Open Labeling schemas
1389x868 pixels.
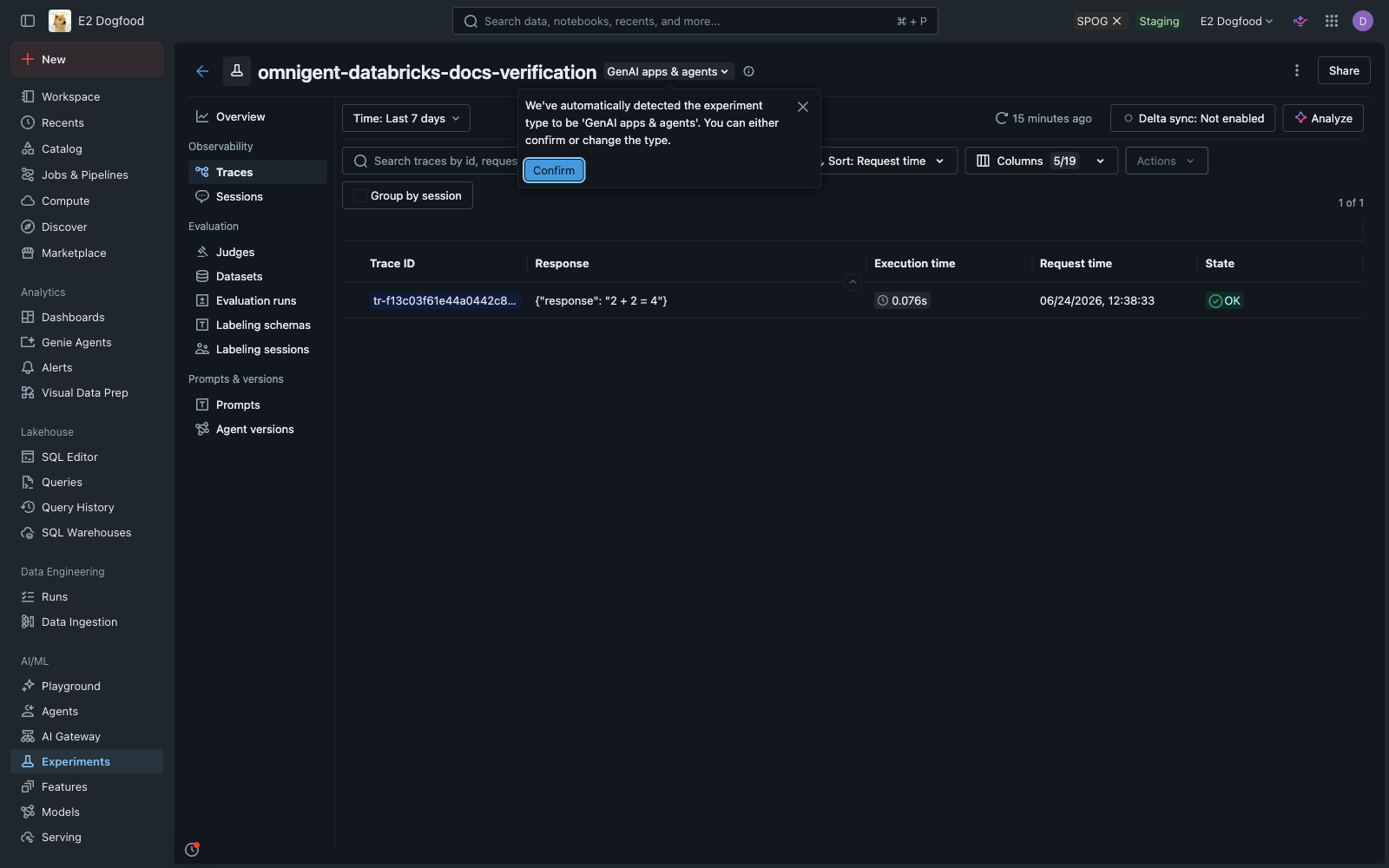(x=258, y=325)
